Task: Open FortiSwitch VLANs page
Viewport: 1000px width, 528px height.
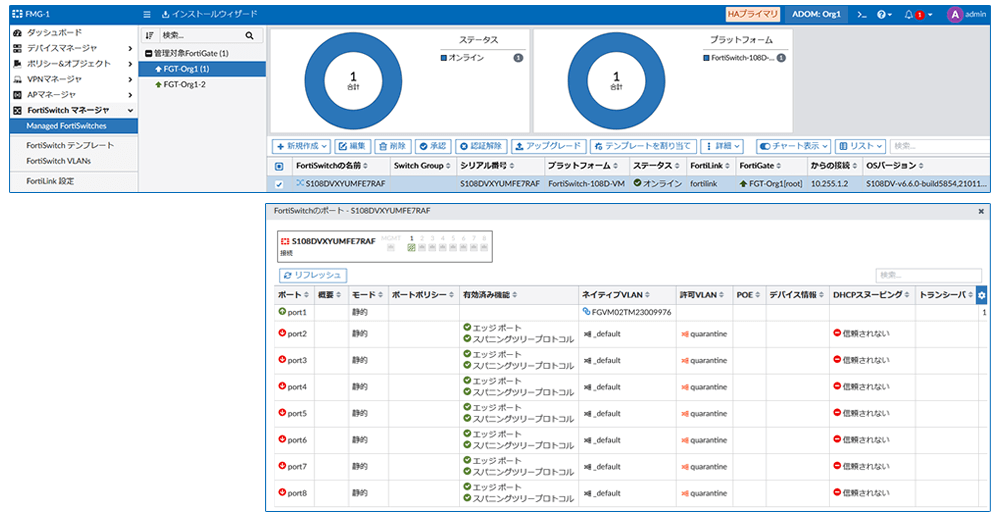Action: coord(59,161)
